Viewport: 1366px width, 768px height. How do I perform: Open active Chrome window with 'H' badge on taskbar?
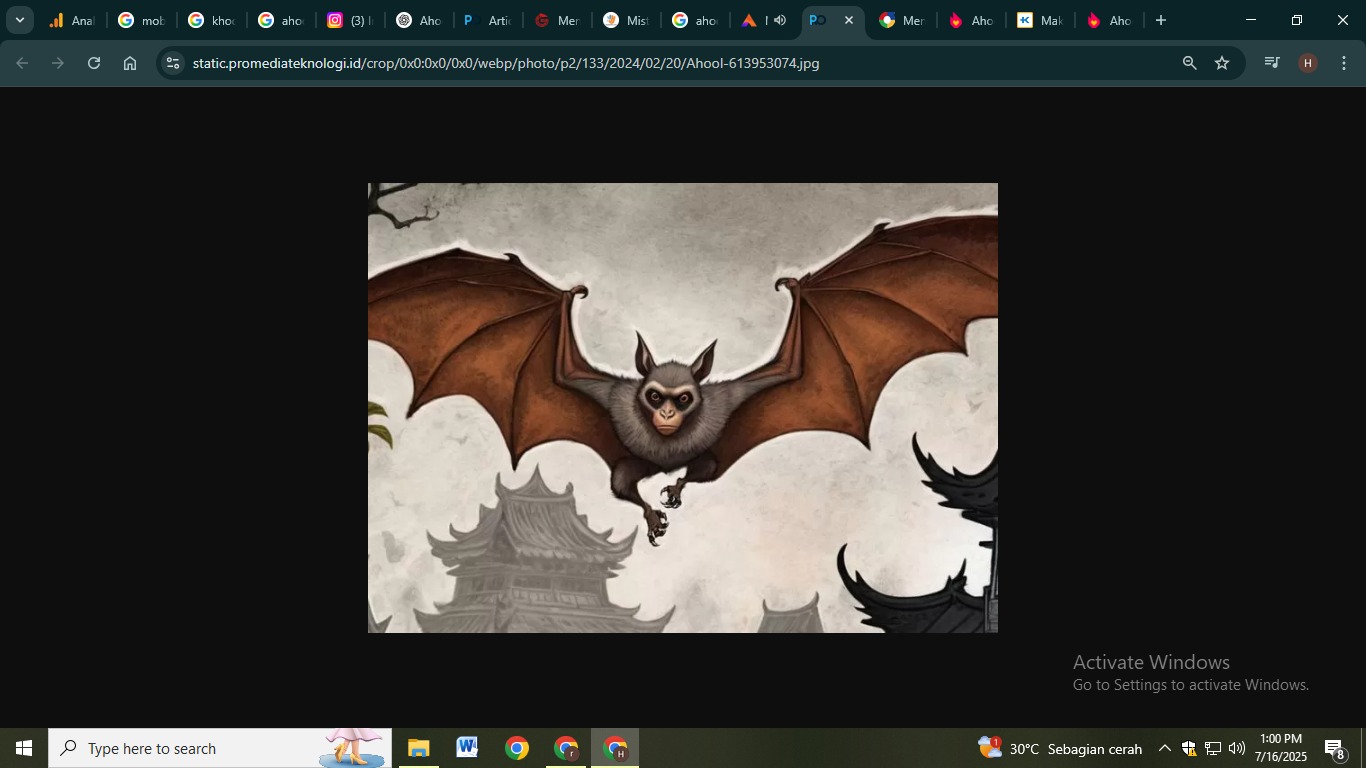tap(615, 748)
